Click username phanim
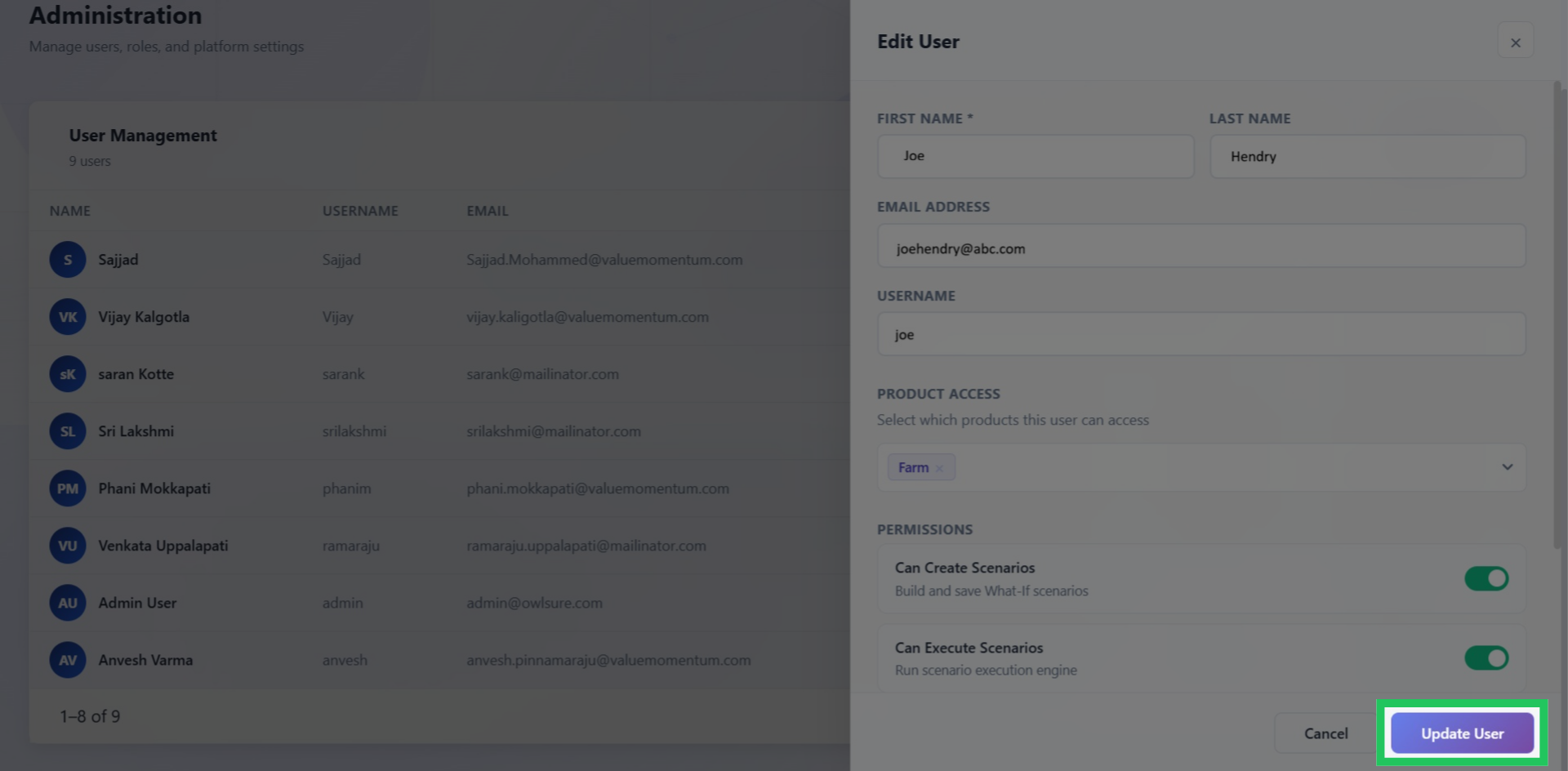The image size is (1568, 771). [x=346, y=488]
